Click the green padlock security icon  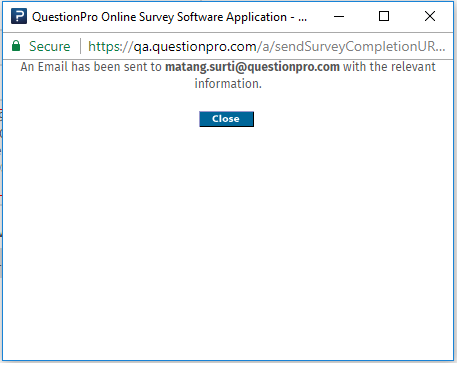coord(16,46)
